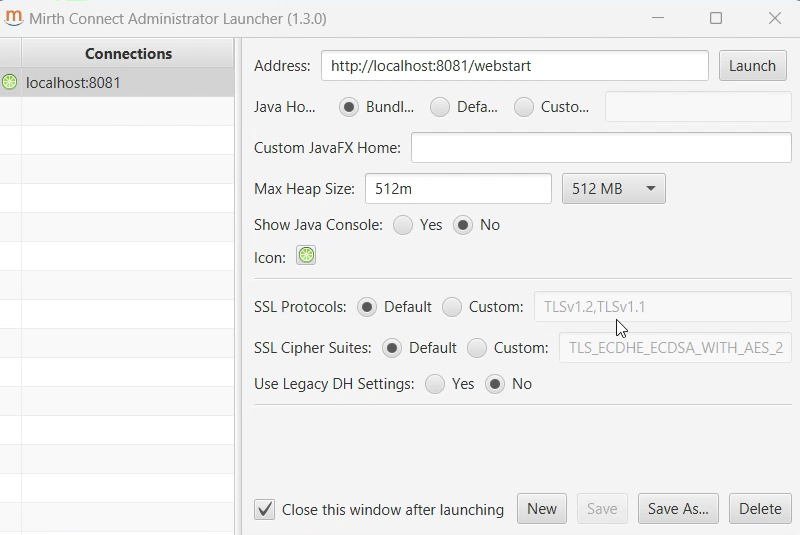The height and width of the screenshot is (535, 800).
Task: Create a New connection
Action: click(x=542, y=508)
